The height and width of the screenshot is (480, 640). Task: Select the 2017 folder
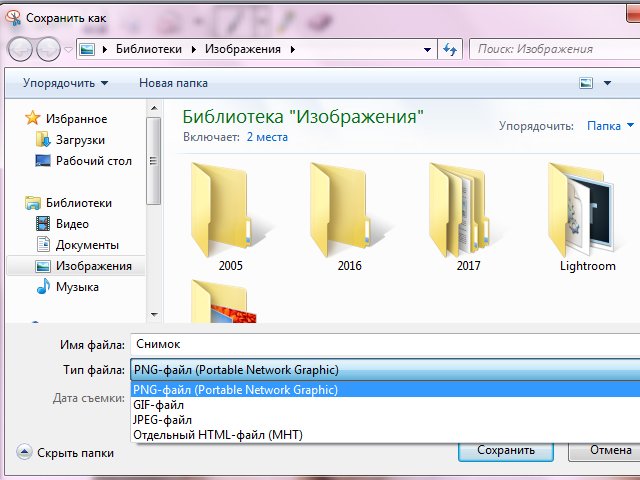(468, 217)
